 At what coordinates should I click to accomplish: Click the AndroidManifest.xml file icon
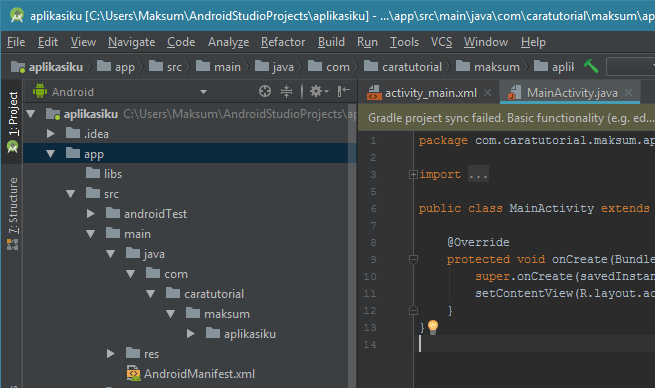[134, 373]
